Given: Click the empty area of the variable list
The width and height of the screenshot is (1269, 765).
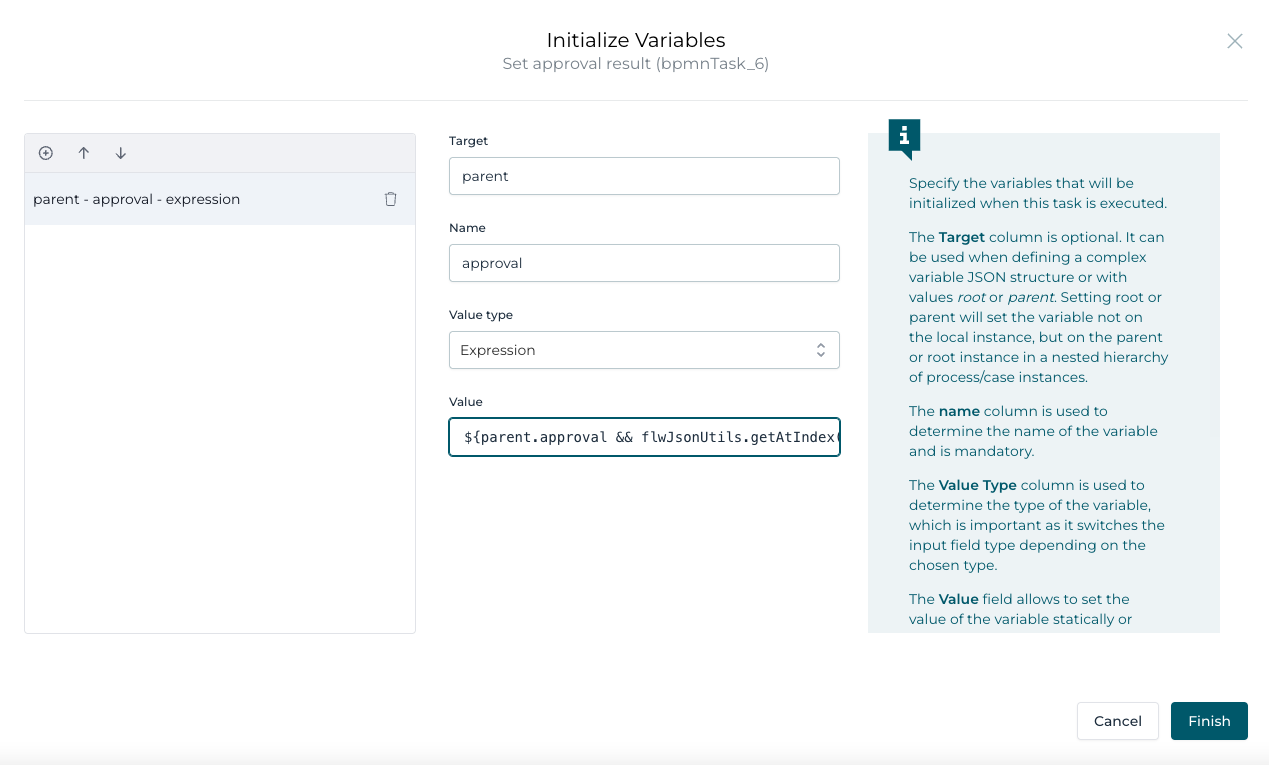Looking at the screenshot, I should [219, 420].
